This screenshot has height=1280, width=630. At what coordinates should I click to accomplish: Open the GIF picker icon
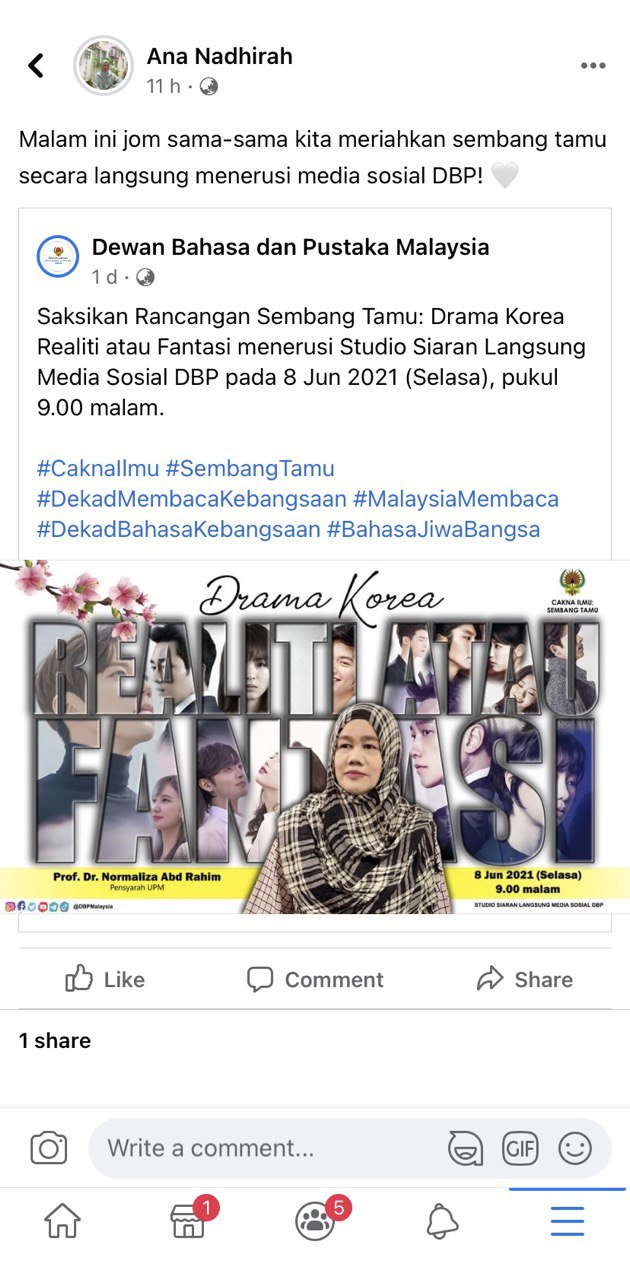click(x=520, y=1148)
